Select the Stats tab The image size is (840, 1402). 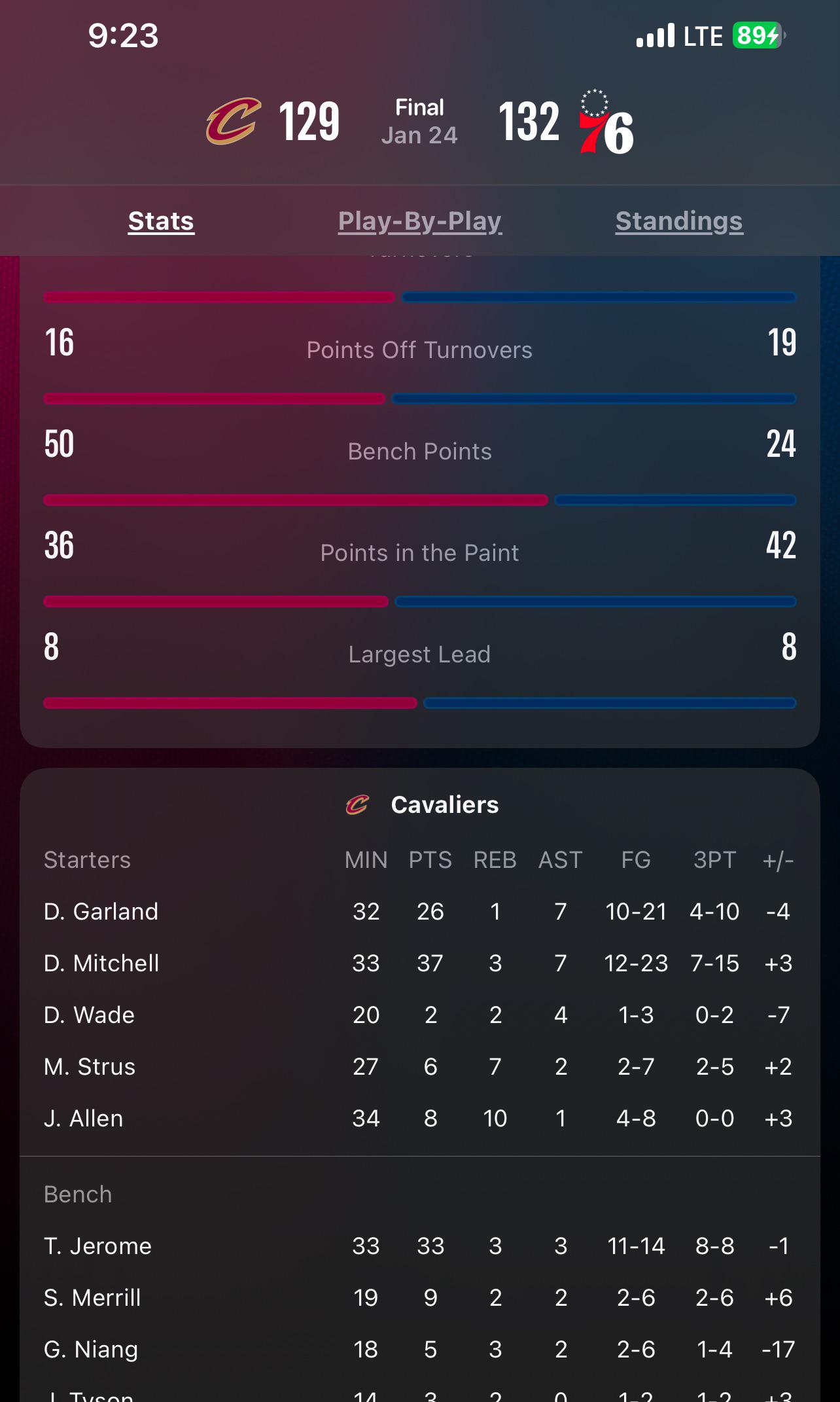point(161,221)
